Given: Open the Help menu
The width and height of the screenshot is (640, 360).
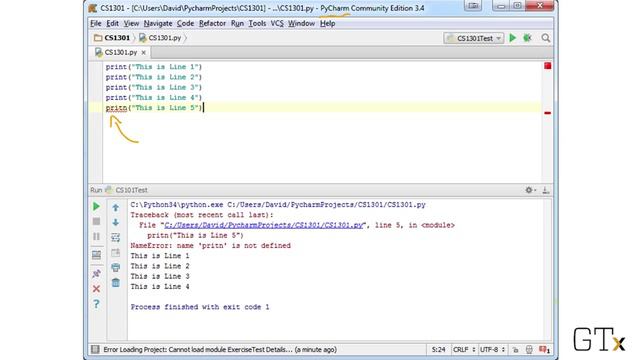Looking at the screenshot, I should click(x=327, y=23).
